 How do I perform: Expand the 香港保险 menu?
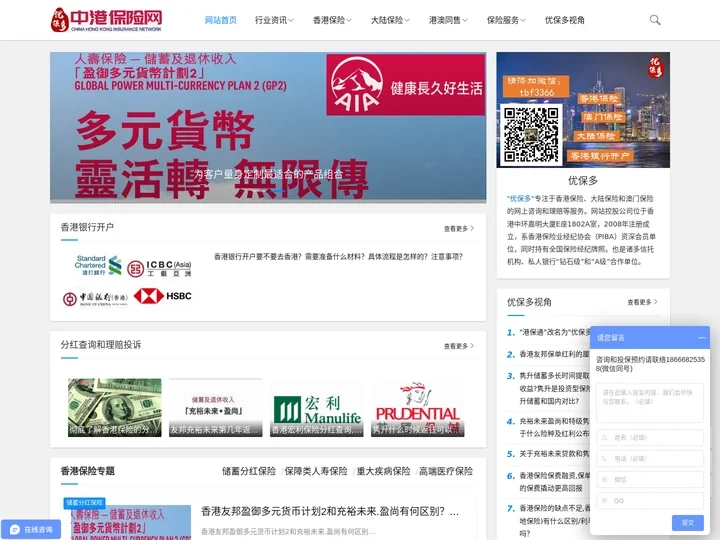(332, 20)
